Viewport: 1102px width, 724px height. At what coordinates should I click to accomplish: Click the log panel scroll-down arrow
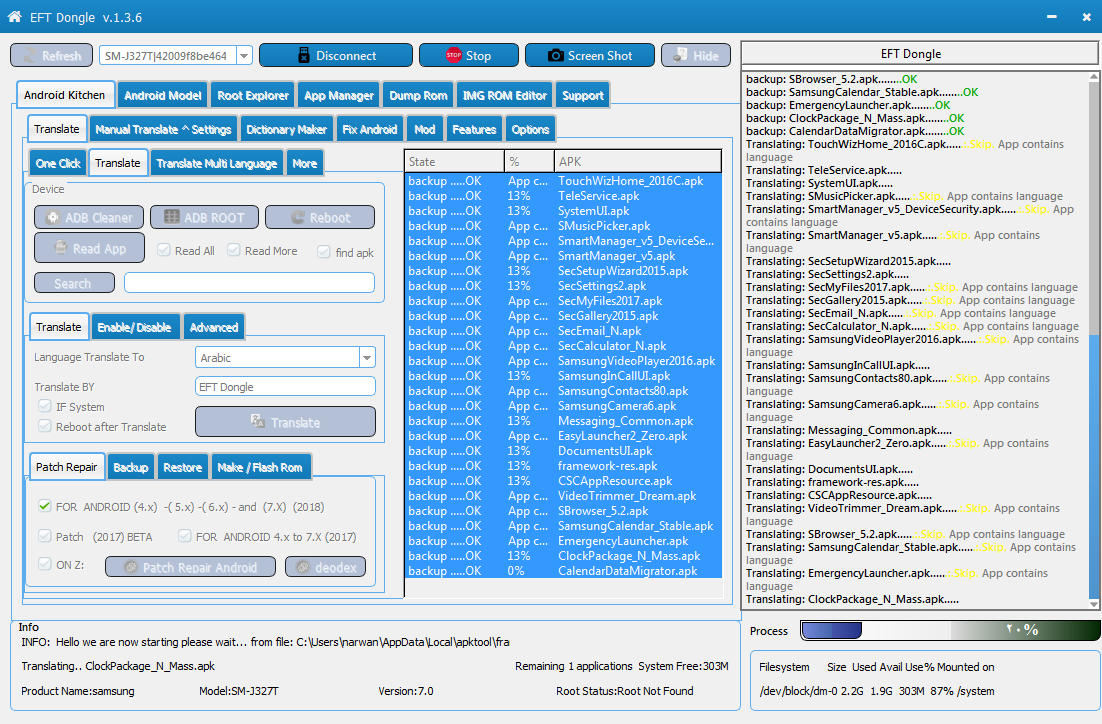[1094, 604]
